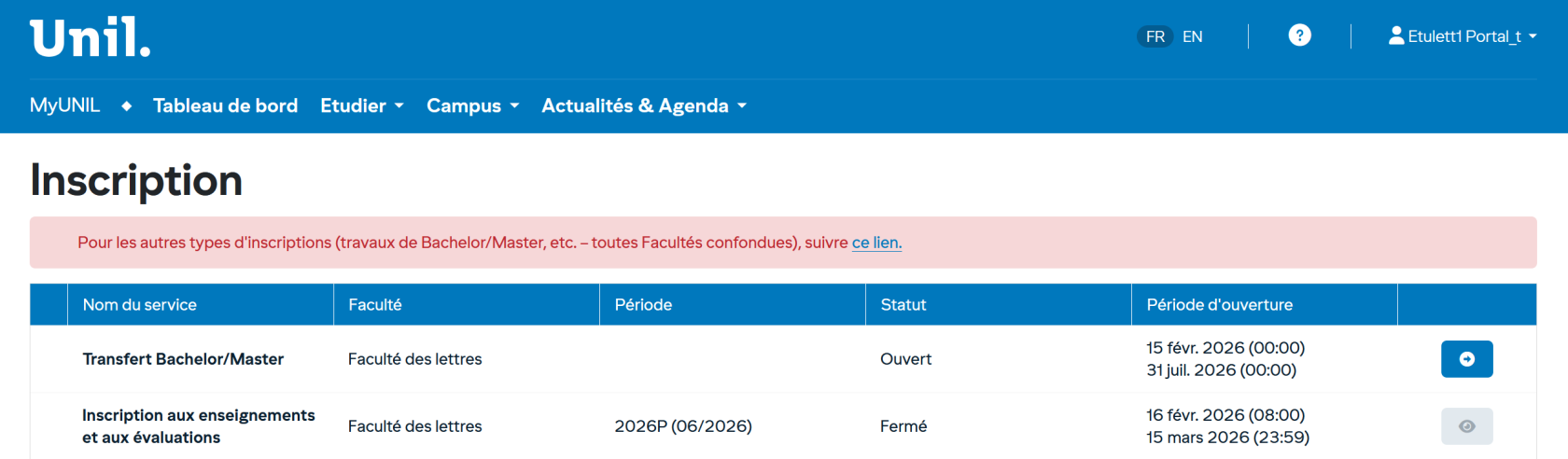The height and width of the screenshot is (459, 1568).
Task: Click the Transfert Bachelor/Master service name
Action: (x=183, y=359)
